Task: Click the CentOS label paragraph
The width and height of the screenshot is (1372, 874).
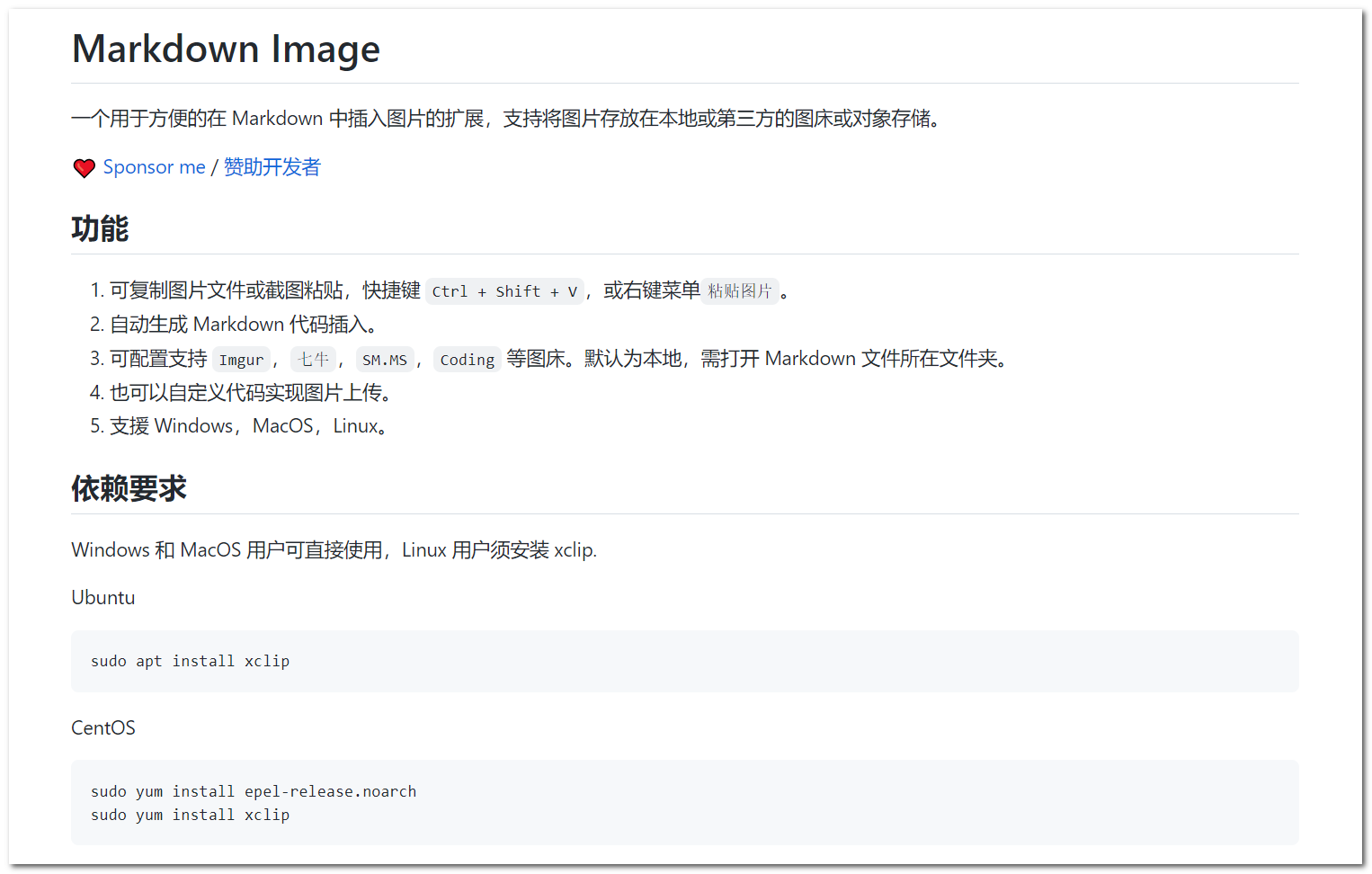Action: pyautogui.click(x=103, y=728)
